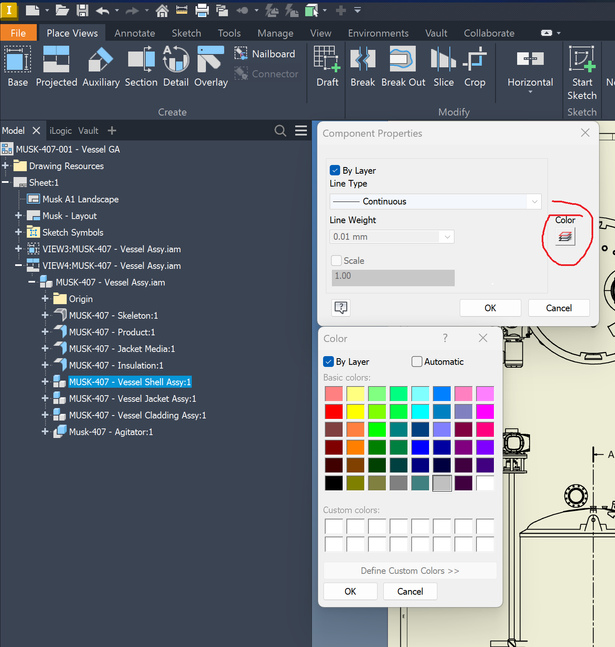The image size is (615, 647).
Task: Select Sketch Symbols in browser tree
Action: (x=73, y=232)
